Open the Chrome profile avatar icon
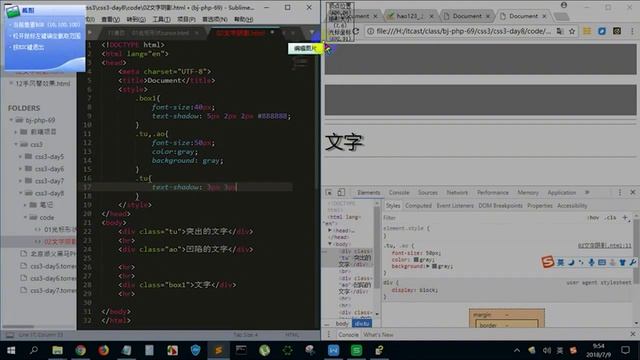 pos(564,5)
